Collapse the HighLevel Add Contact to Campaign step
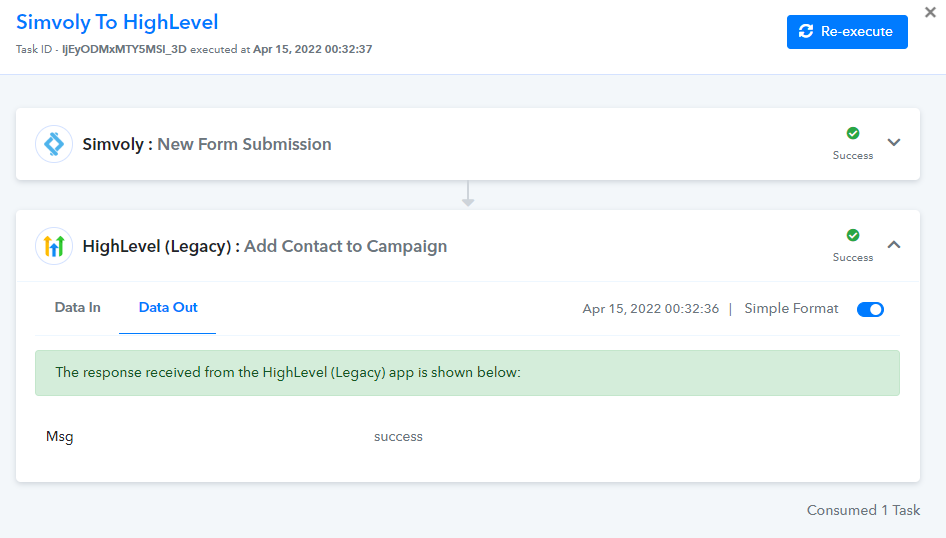Screen dimensions: 946x538 click(x=894, y=244)
